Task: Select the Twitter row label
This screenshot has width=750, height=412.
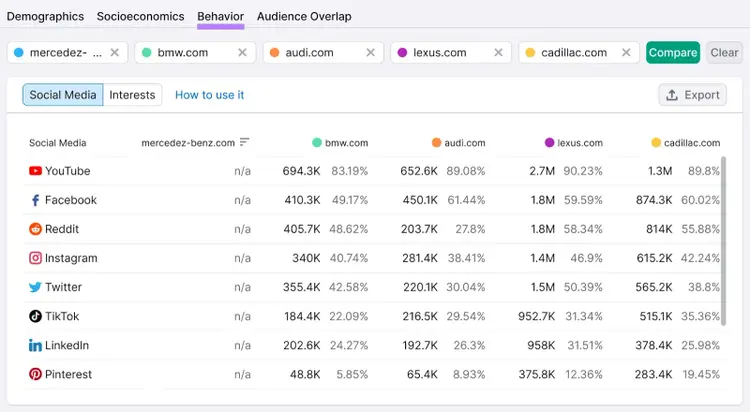Action: [63, 287]
